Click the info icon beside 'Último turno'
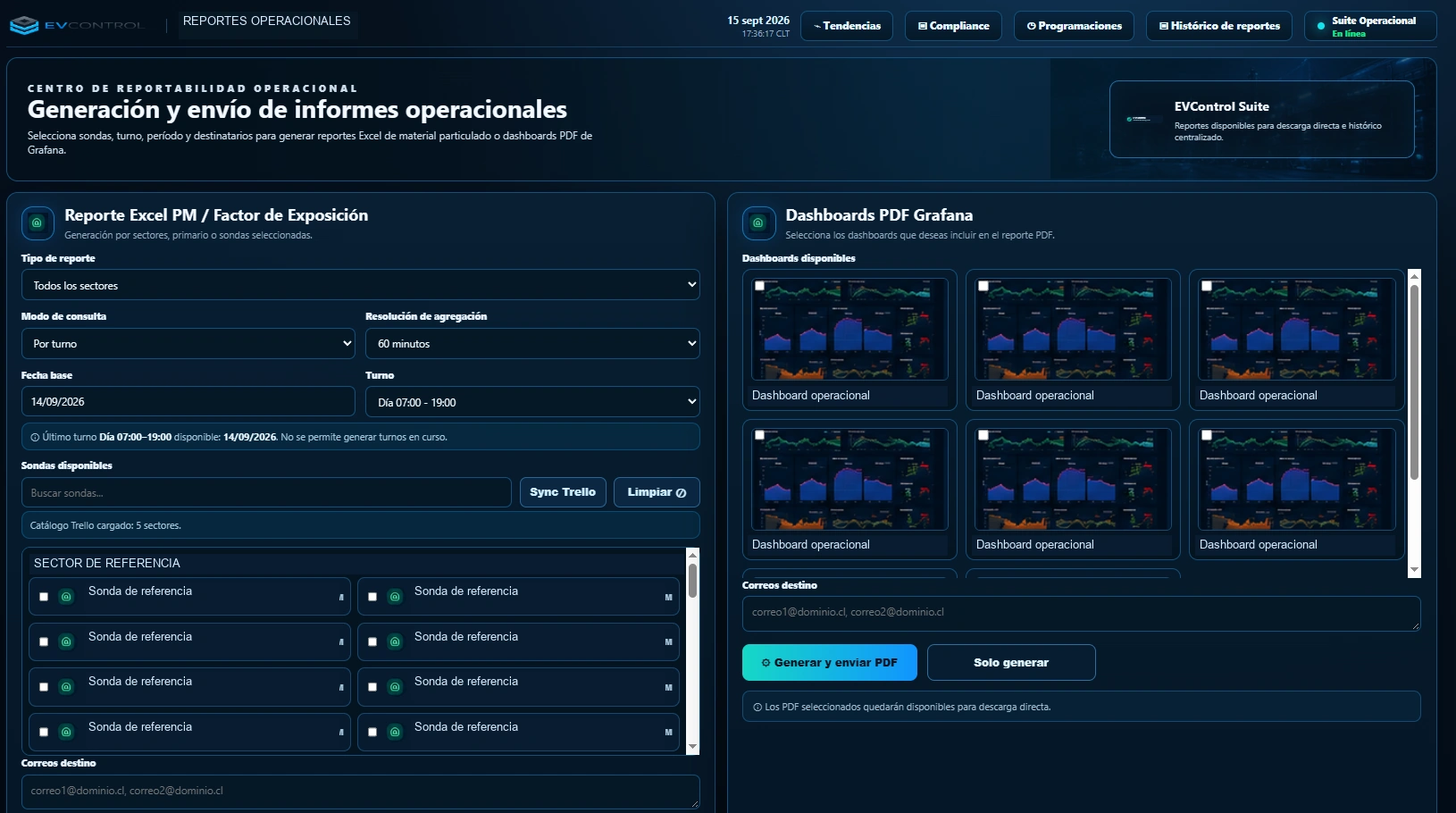 click(x=35, y=438)
